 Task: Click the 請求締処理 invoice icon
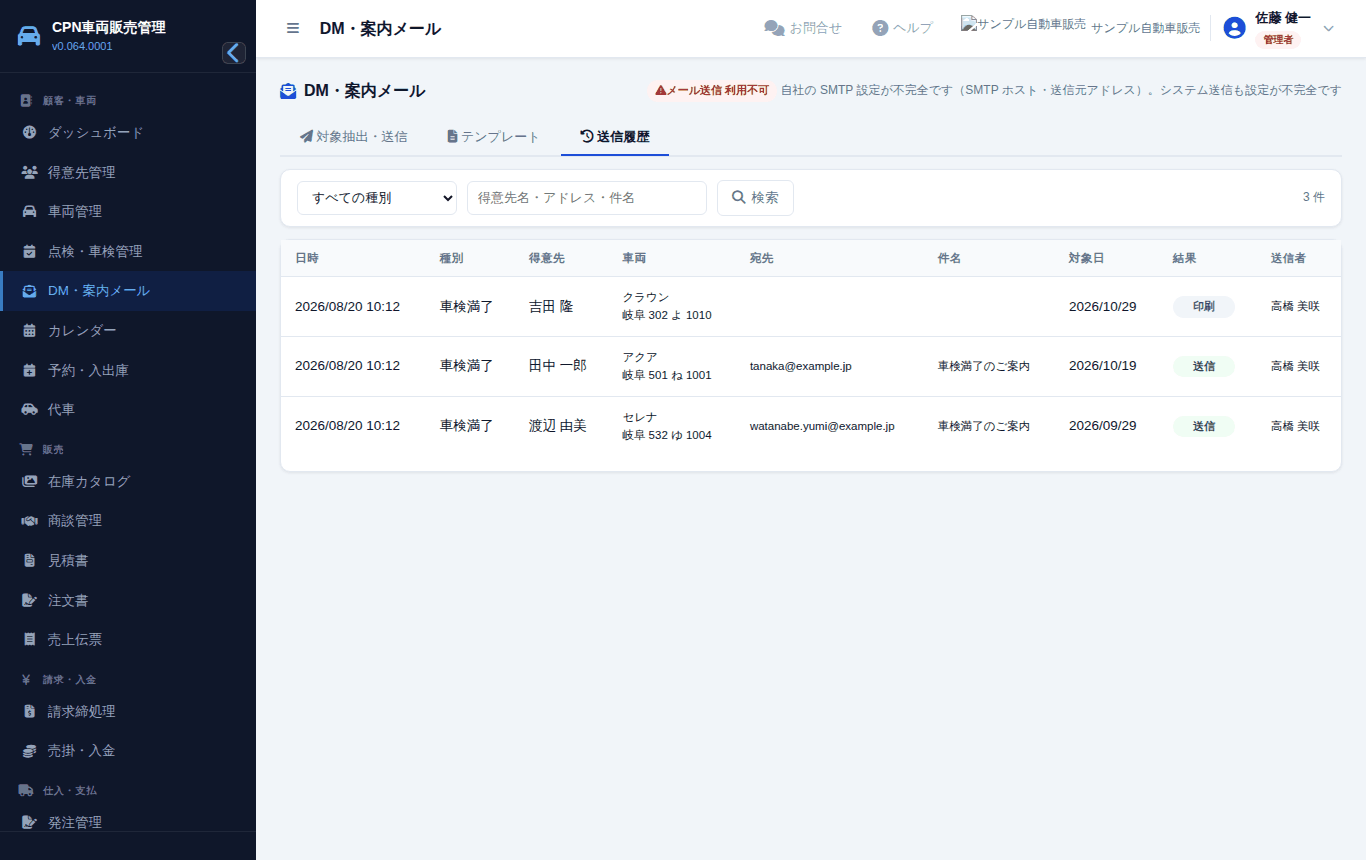pyautogui.click(x=29, y=711)
